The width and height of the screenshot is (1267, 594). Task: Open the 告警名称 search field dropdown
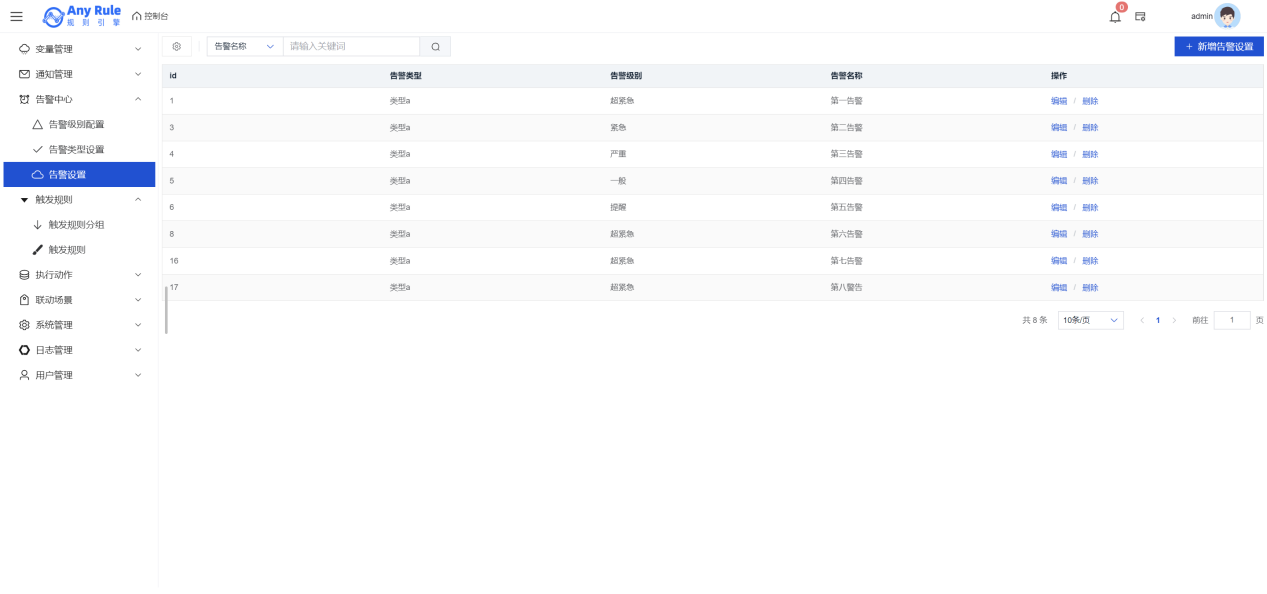[x=244, y=46]
